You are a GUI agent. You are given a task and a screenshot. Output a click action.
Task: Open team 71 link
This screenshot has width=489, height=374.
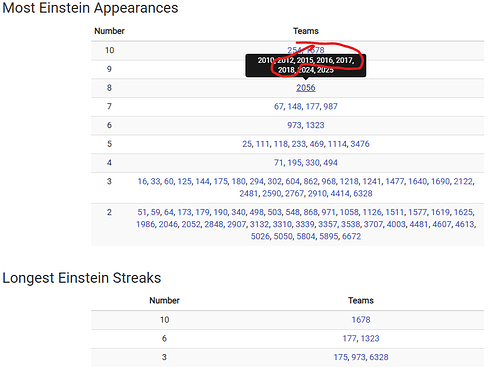point(279,163)
